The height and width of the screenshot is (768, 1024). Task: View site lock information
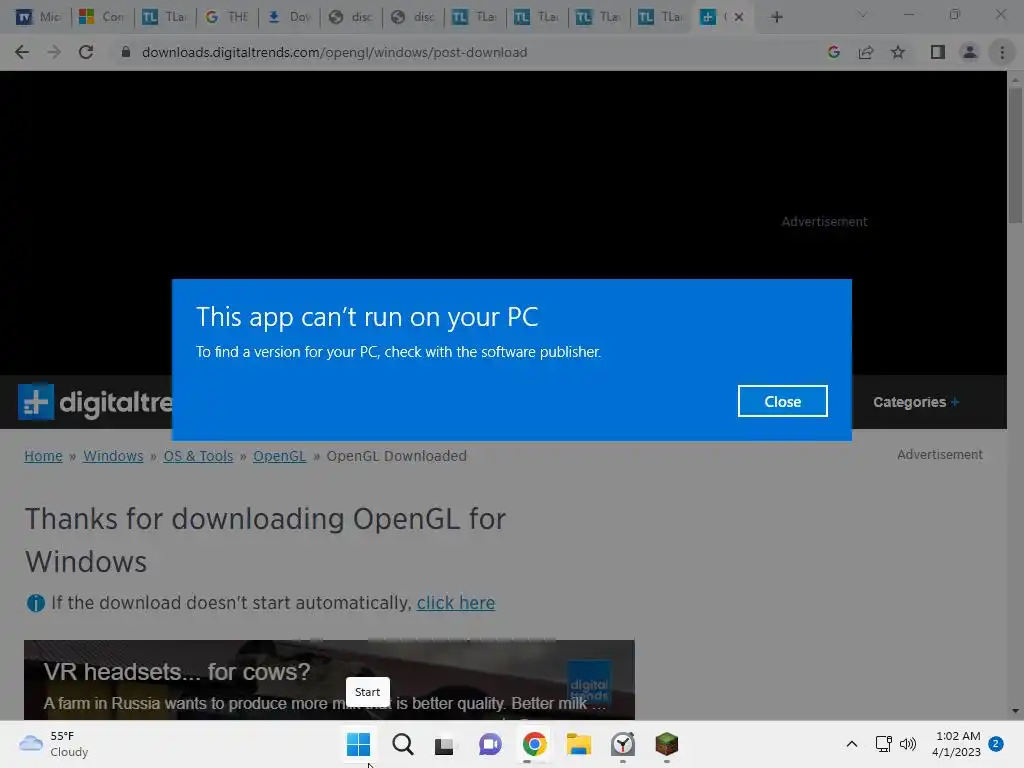[125, 52]
